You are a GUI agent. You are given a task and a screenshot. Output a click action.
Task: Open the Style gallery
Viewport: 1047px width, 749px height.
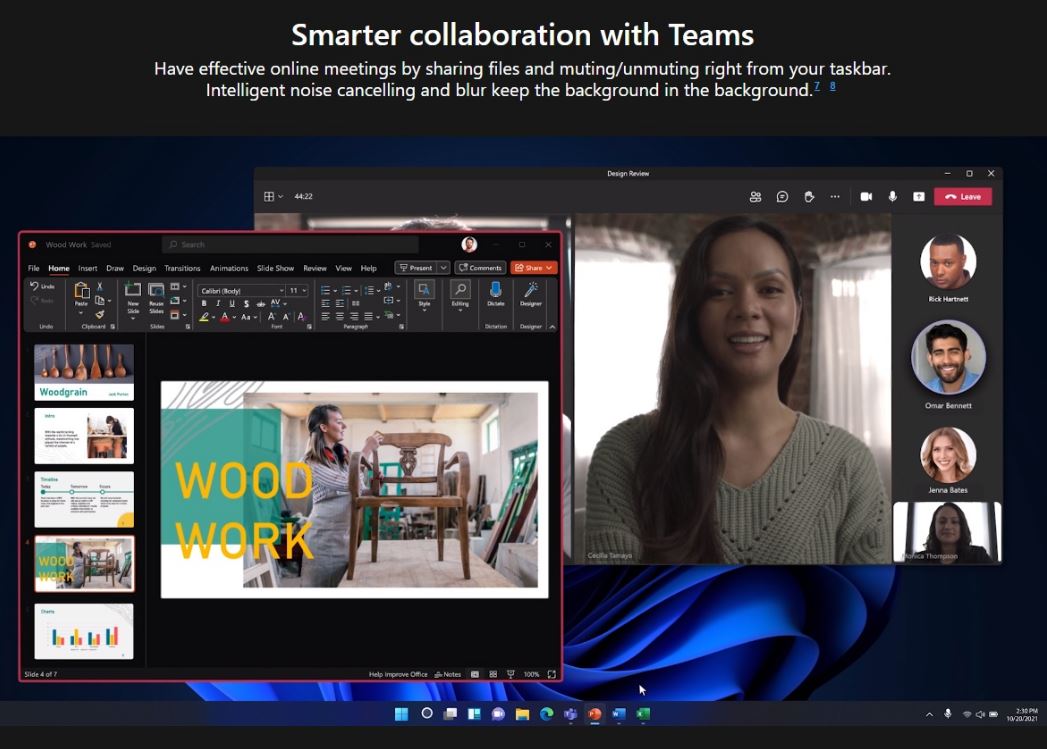point(424,297)
